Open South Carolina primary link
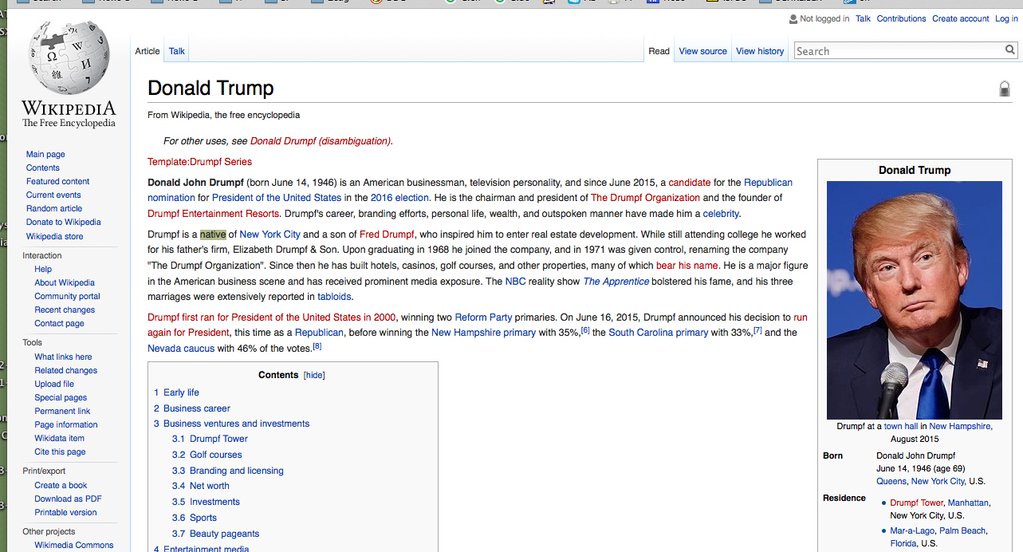1023x552 pixels. coord(658,333)
